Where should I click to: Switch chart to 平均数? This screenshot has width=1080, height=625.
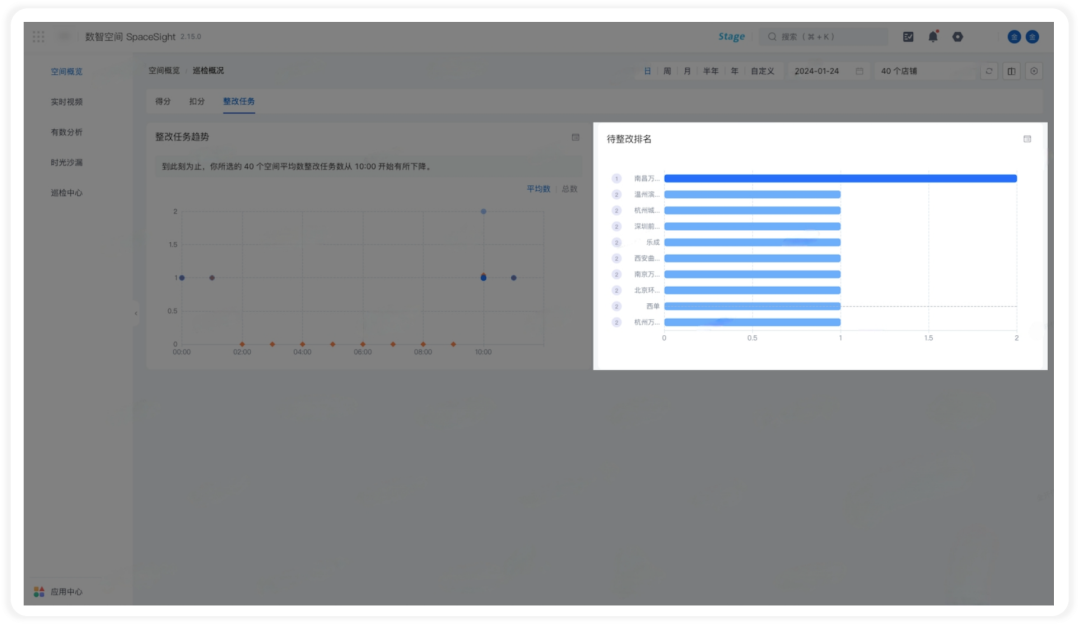tap(539, 189)
